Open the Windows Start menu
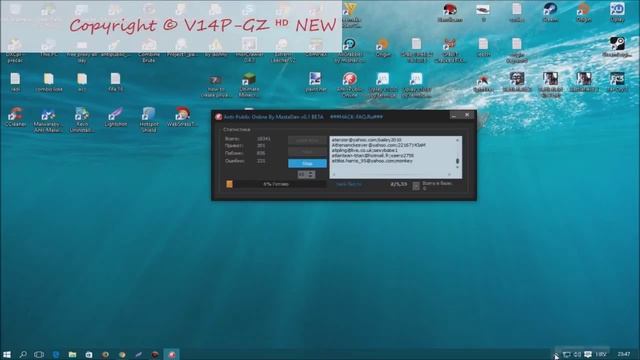Image resolution: width=640 pixels, height=360 pixels. pos(7,354)
